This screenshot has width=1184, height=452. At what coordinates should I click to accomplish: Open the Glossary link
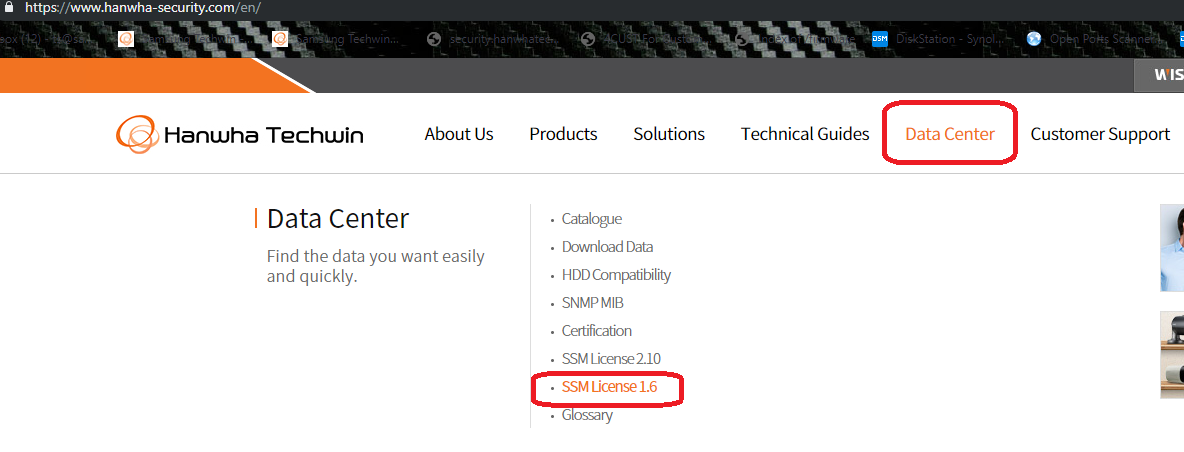(x=587, y=415)
